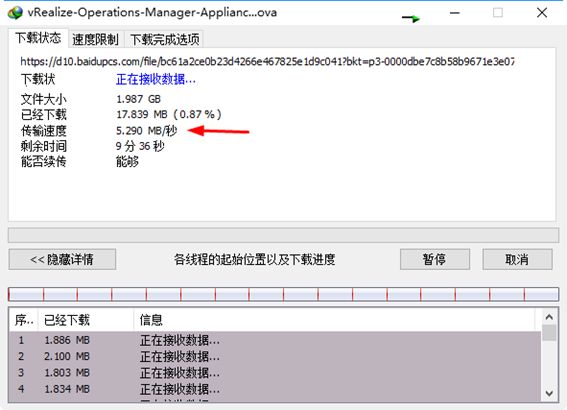
Task: Click the 序.. column header
Action: (x=24, y=320)
